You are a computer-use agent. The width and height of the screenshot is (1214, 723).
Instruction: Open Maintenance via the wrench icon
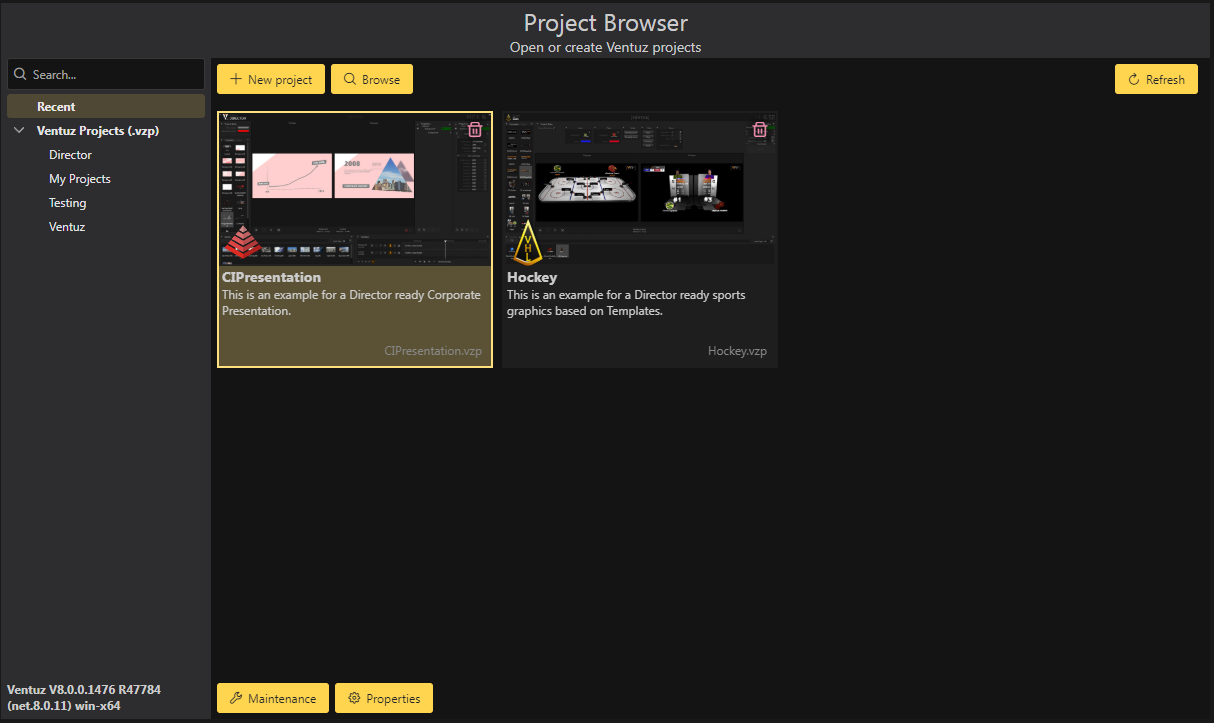pos(236,699)
